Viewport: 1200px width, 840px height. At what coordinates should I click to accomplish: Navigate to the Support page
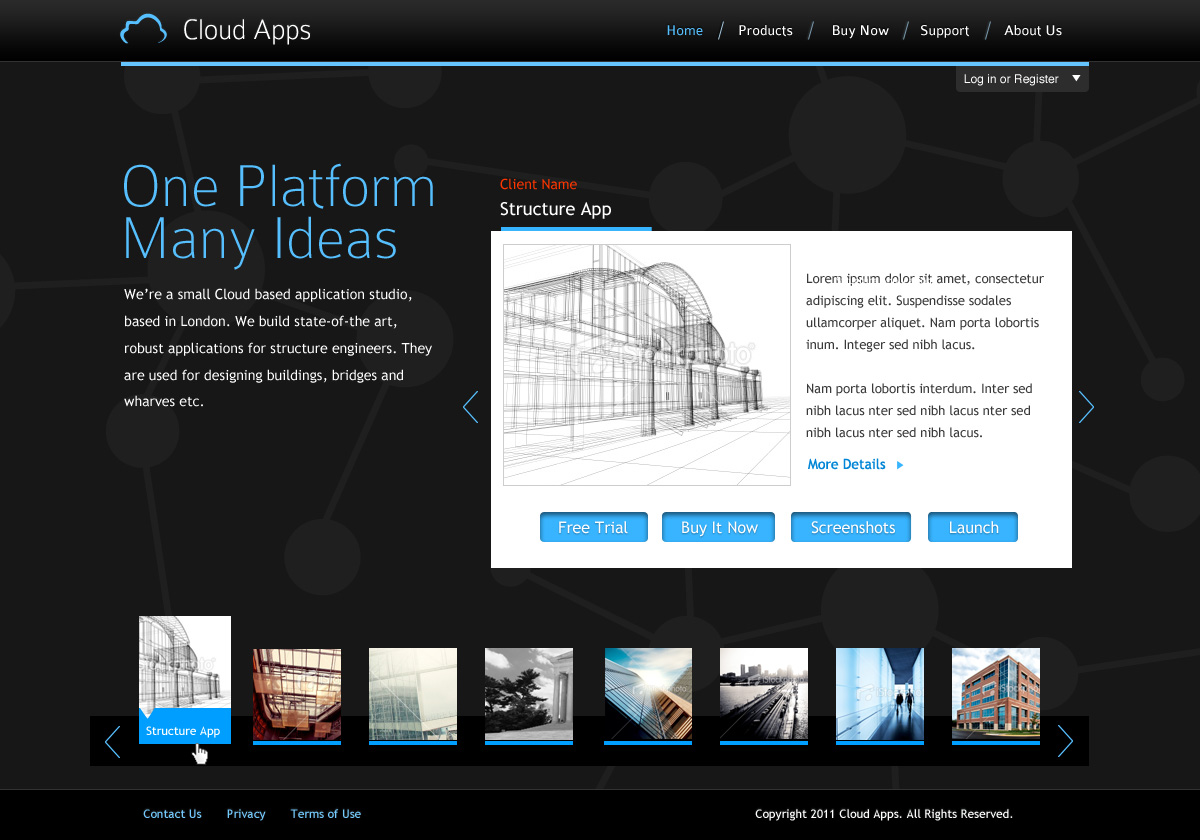point(944,31)
